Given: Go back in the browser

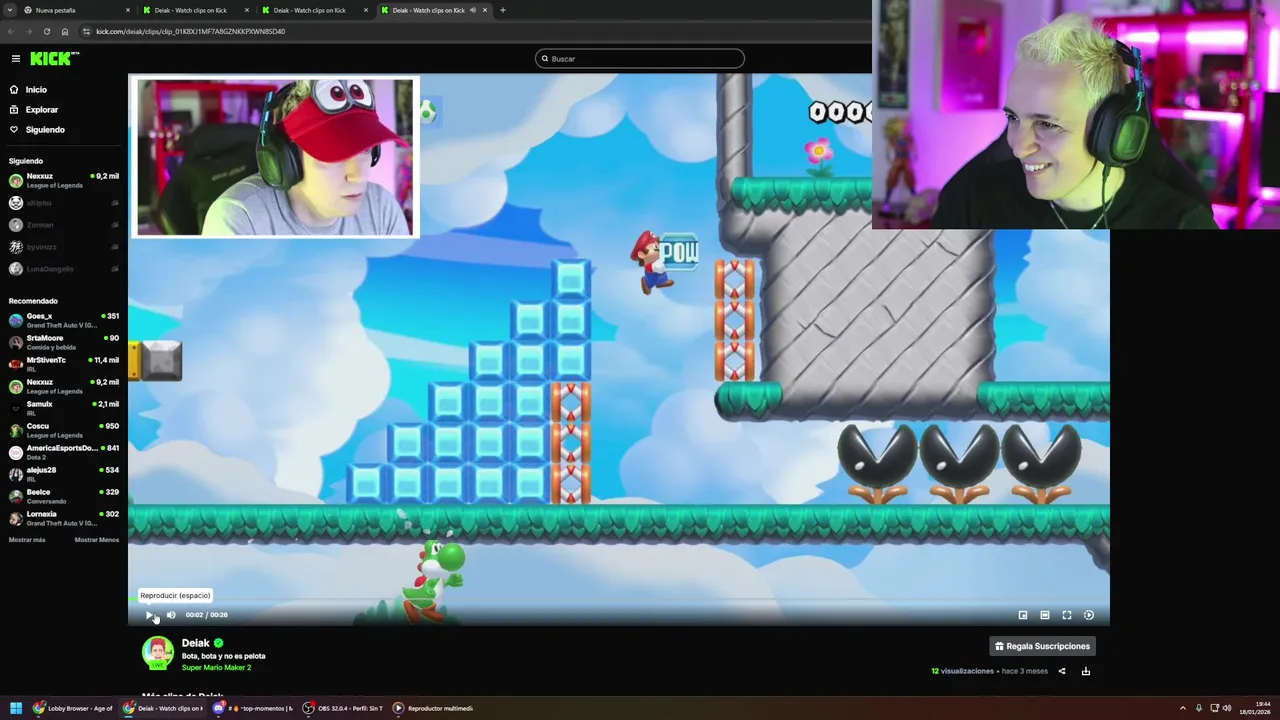Looking at the screenshot, I should 11,31.
